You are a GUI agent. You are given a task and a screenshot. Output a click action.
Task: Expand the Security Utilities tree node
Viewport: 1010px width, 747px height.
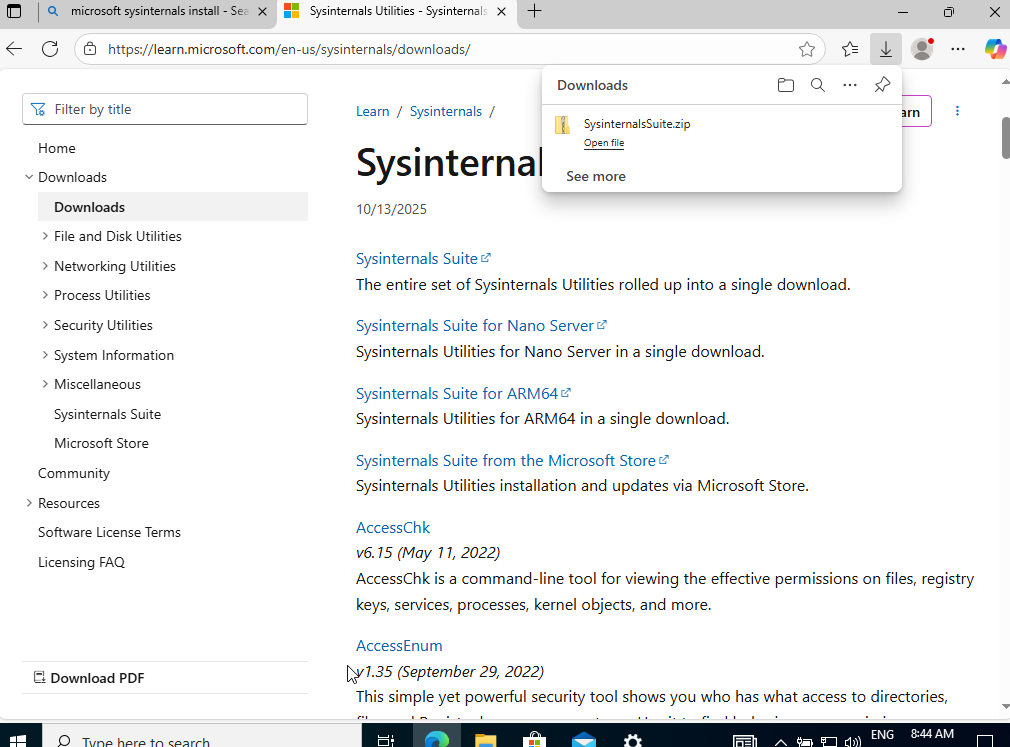tap(45, 325)
